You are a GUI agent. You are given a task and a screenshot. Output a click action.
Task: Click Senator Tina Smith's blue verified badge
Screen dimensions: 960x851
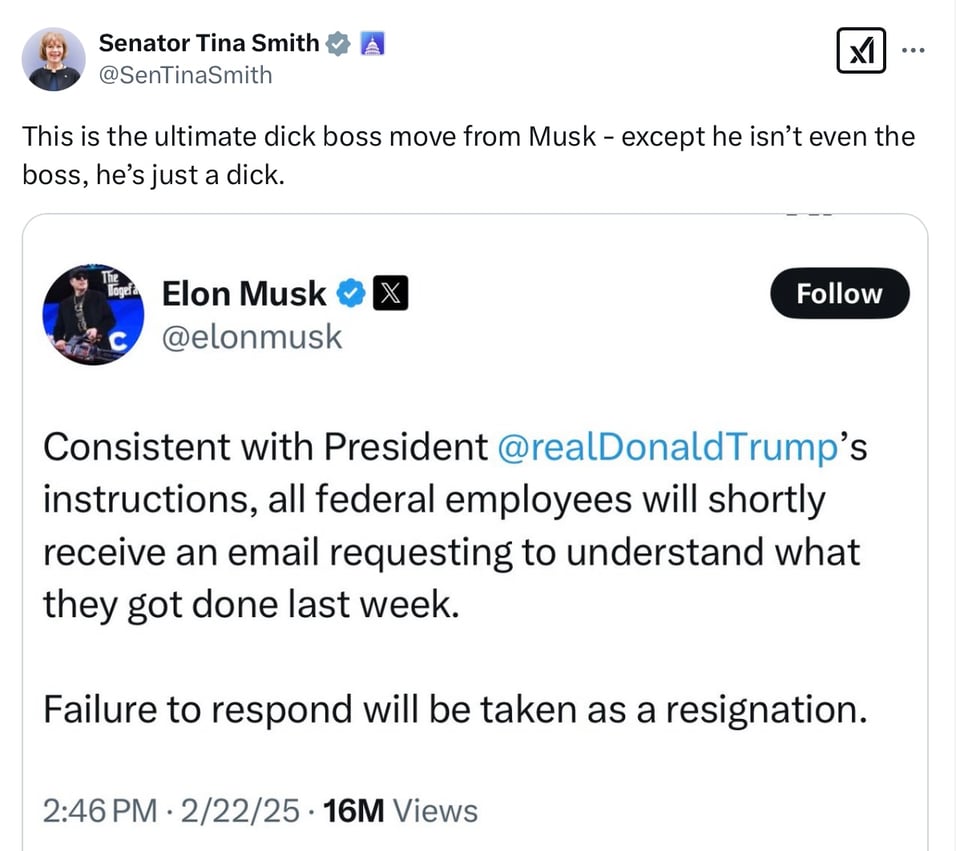pyautogui.click(x=339, y=43)
